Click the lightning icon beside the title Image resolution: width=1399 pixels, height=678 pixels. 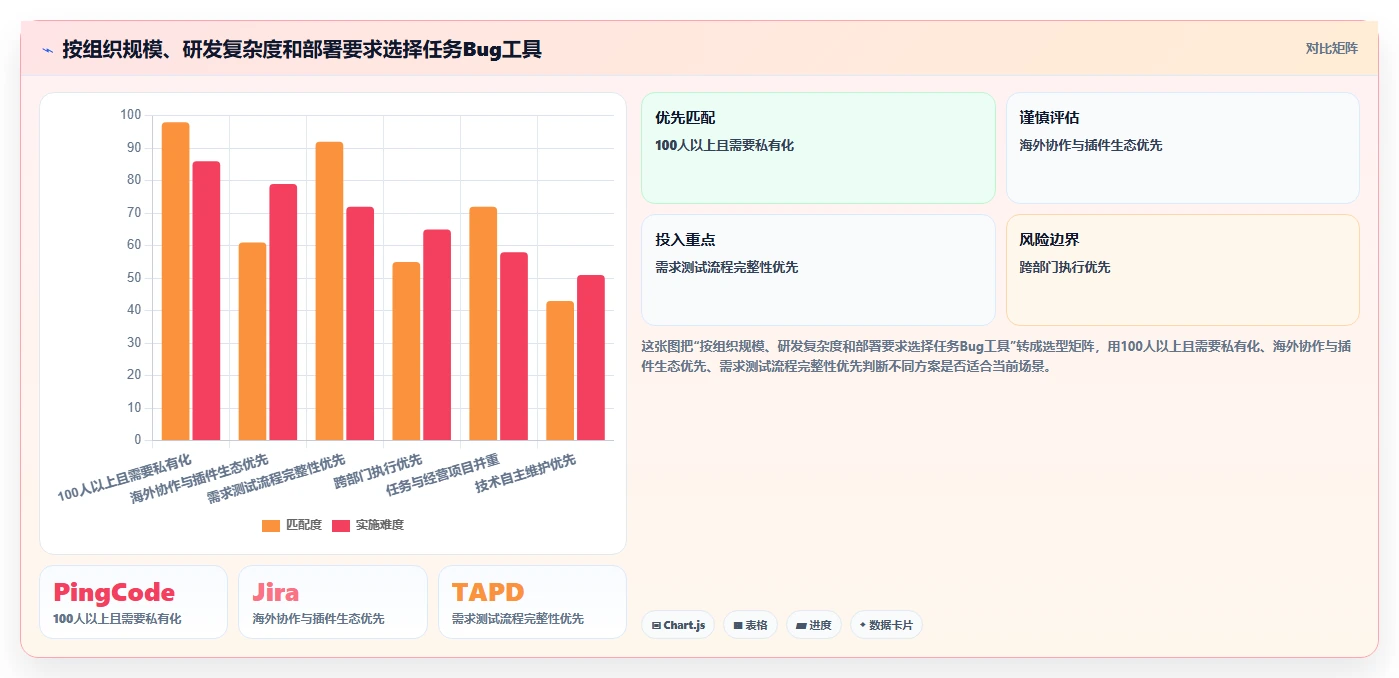tap(47, 49)
